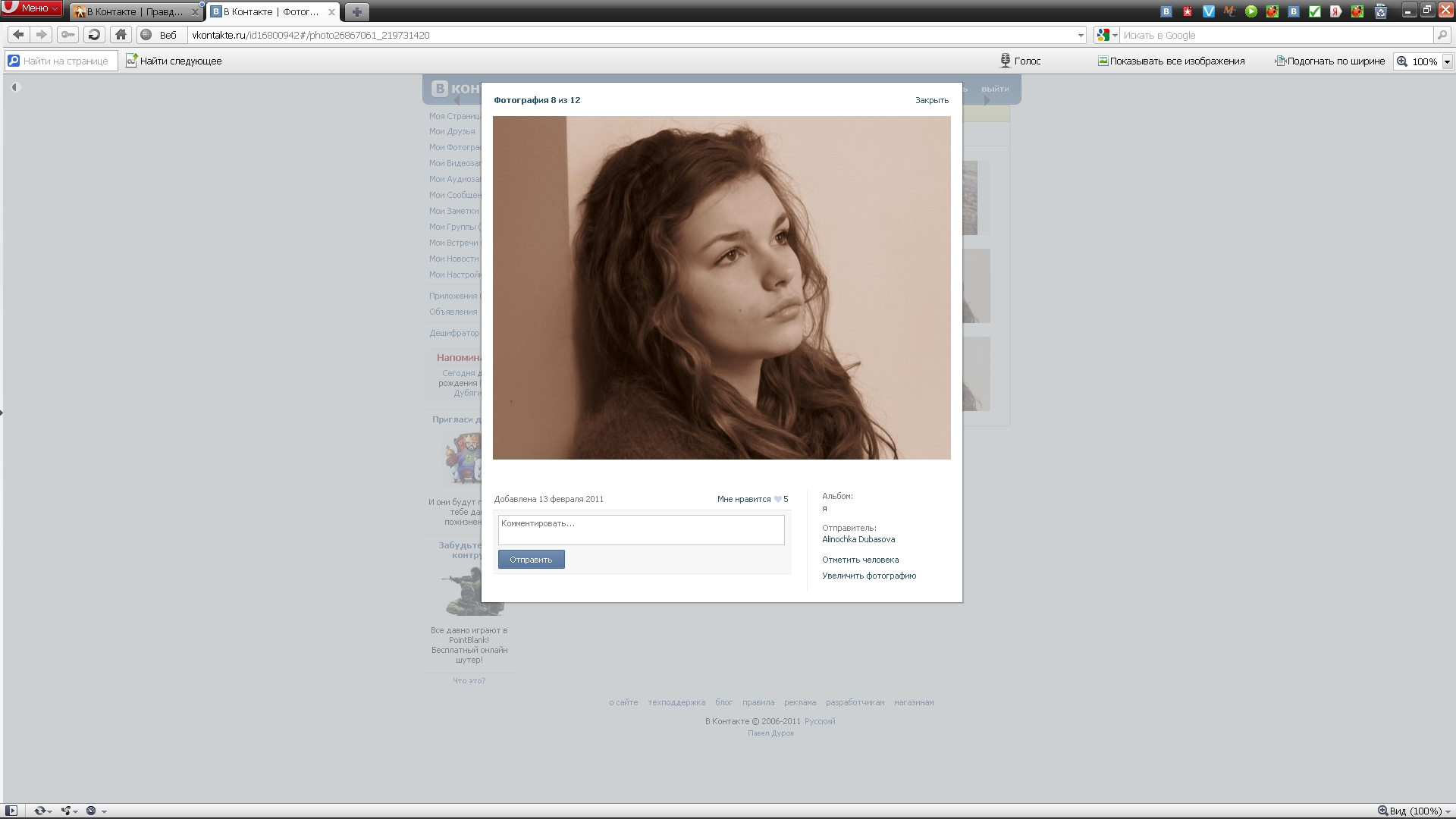Close the first В Контакте | Правд tab
The height and width of the screenshot is (819, 1456).
point(195,12)
